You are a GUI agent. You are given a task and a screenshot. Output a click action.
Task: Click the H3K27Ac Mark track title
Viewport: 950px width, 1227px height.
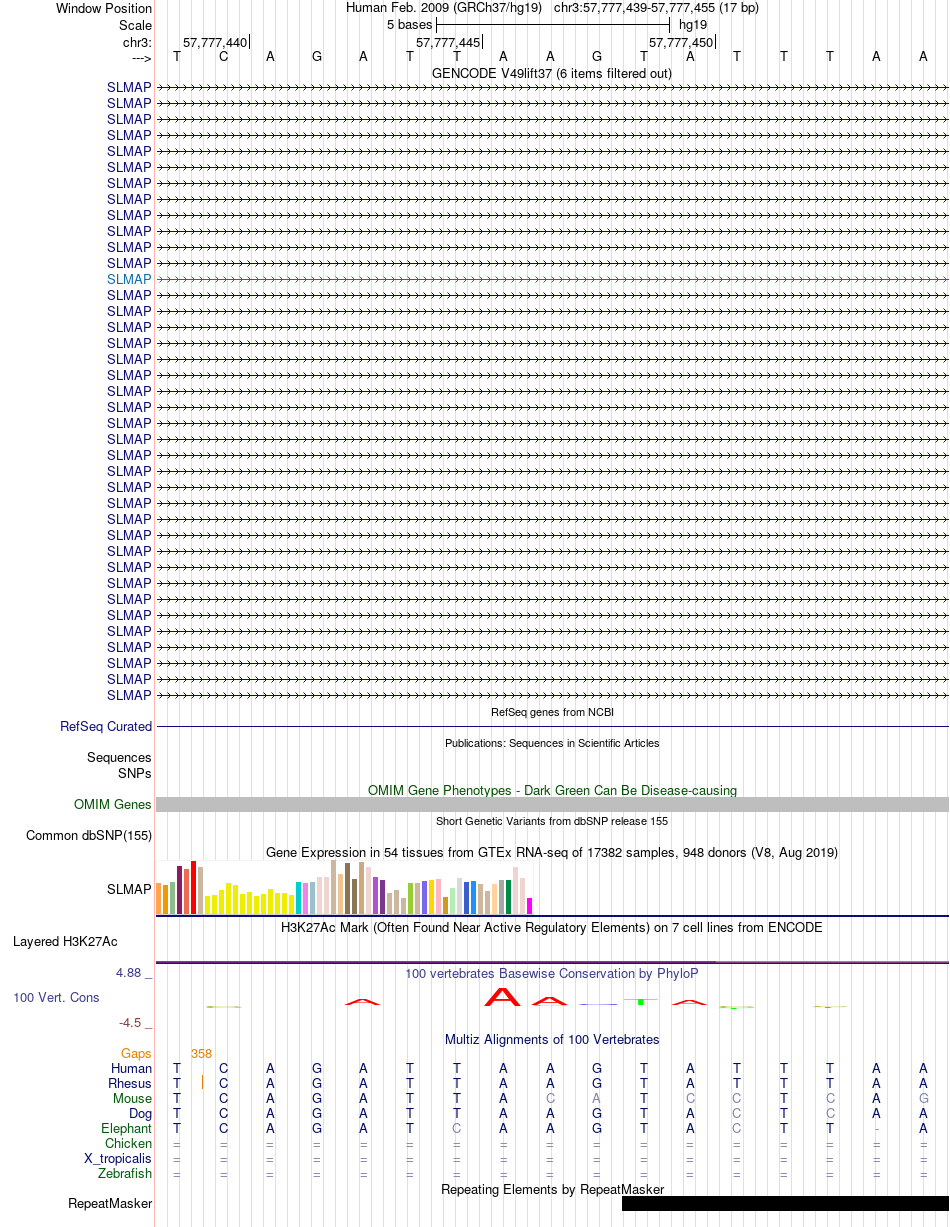[552, 928]
